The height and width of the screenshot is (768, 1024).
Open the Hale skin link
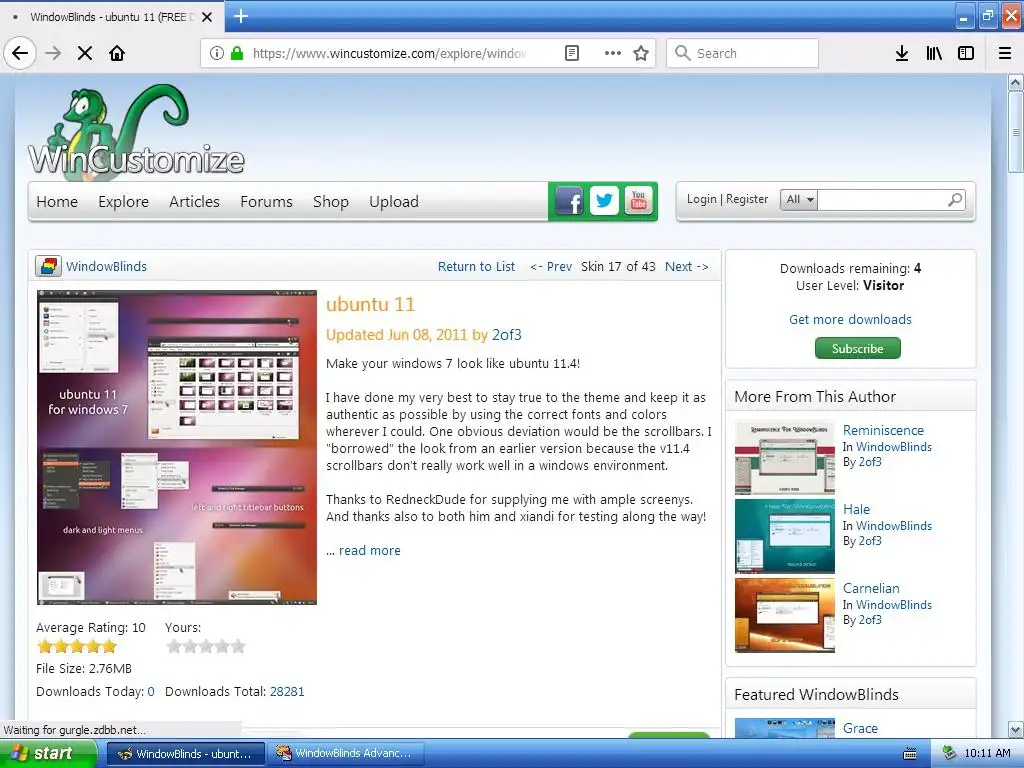pyautogui.click(x=856, y=509)
